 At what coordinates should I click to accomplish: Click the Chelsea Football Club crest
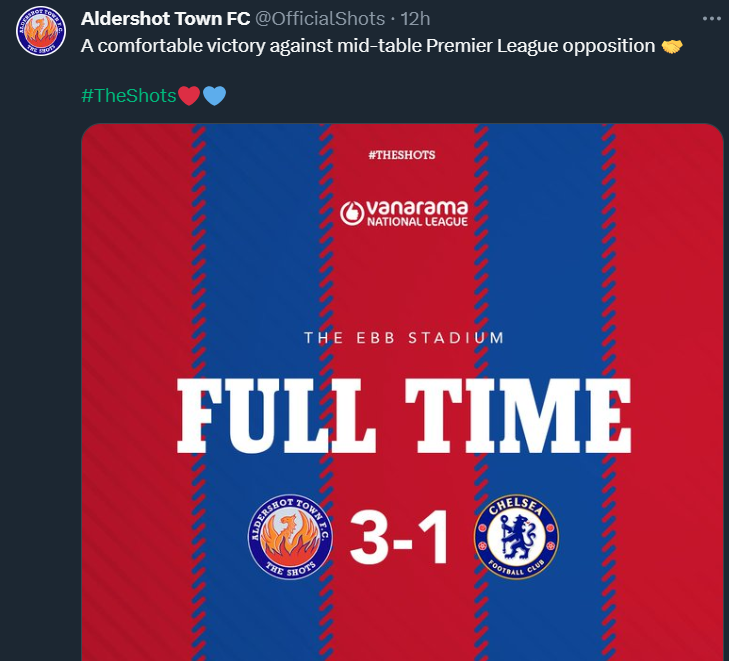click(x=515, y=539)
